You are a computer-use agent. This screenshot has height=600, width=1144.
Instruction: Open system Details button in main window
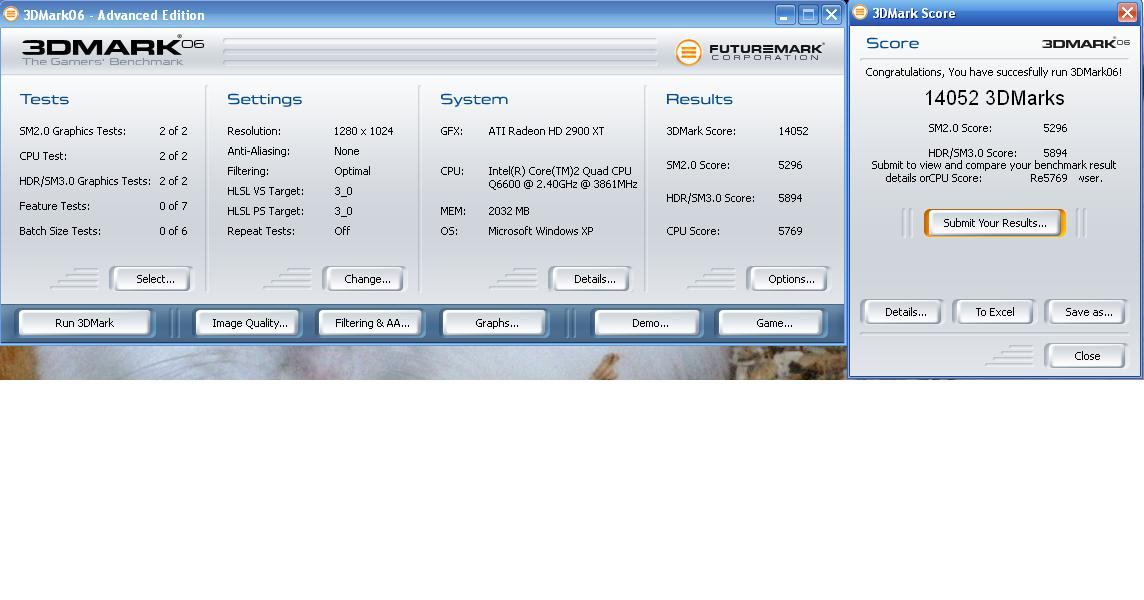591,279
